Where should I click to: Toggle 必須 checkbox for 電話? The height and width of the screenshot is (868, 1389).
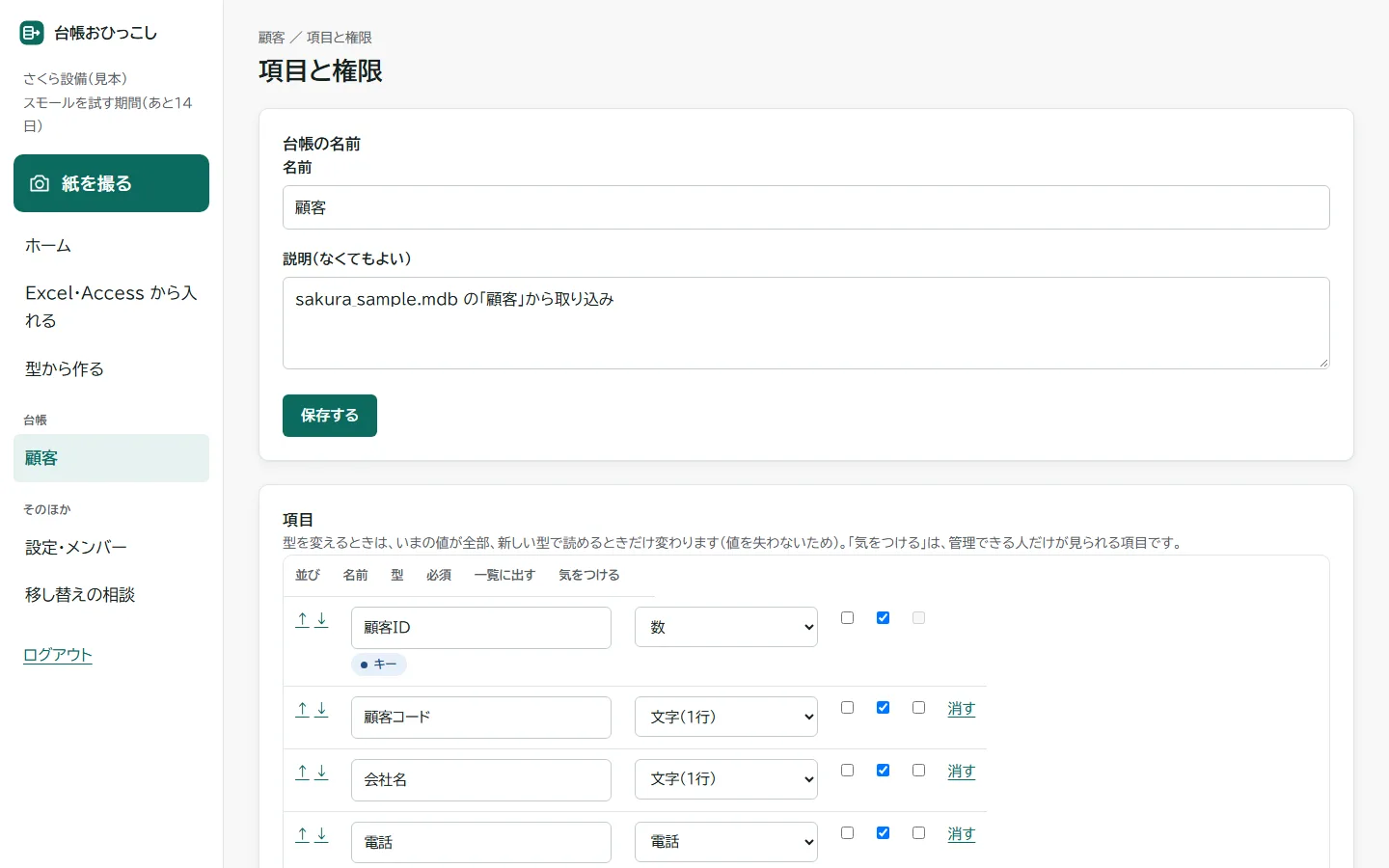847,832
